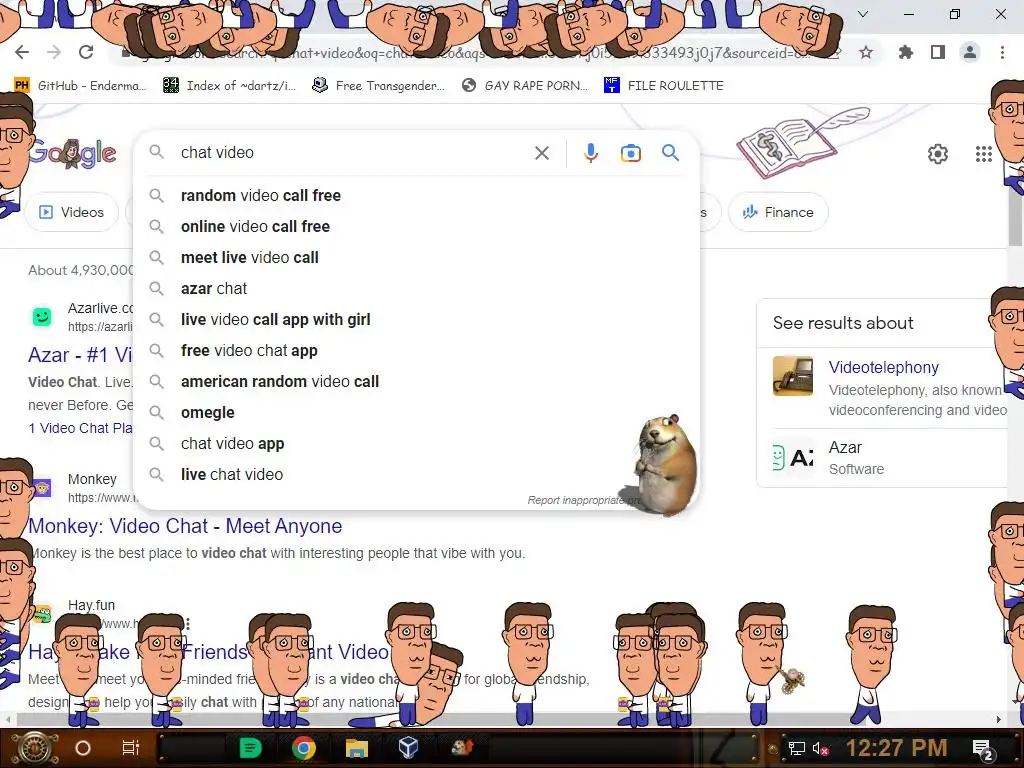Open the notification center with badge 2
This screenshot has height=768, width=1024.
click(983, 749)
